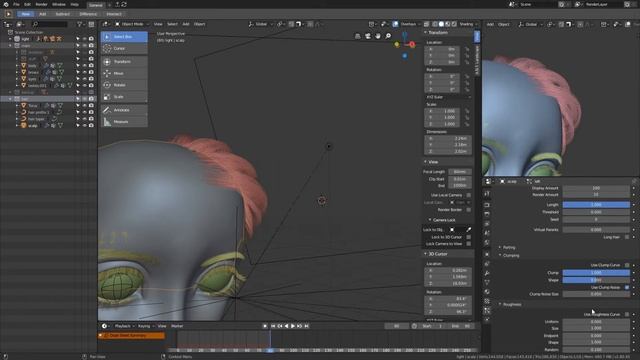Select the Scale tool
The image size is (640, 360).
click(124, 97)
